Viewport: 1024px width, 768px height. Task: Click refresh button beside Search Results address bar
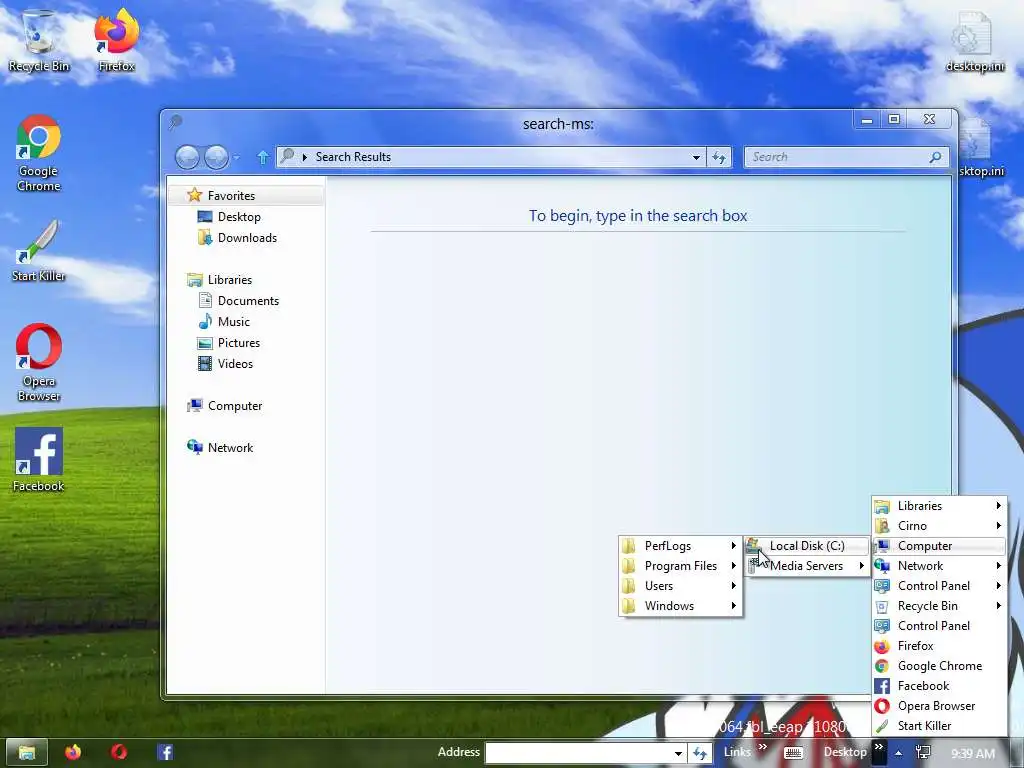click(x=719, y=157)
